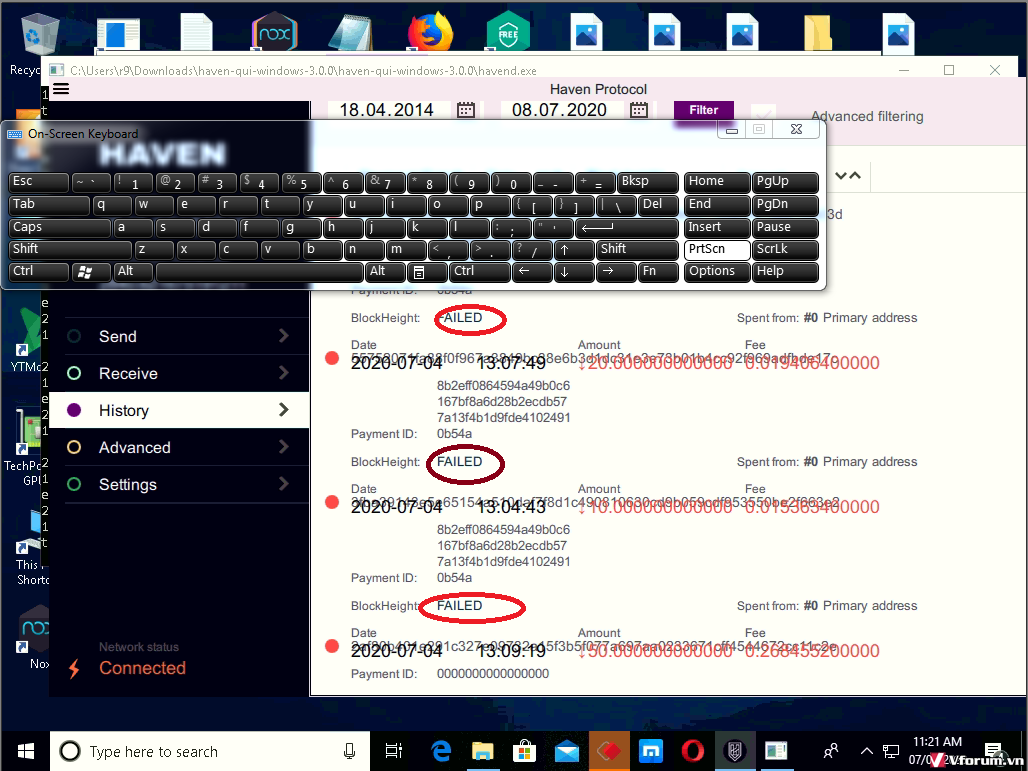Click the down arrow key on On-Screen Keyboard
Screen dimensions: 1028x771
pyautogui.click(x=574, y=272)
